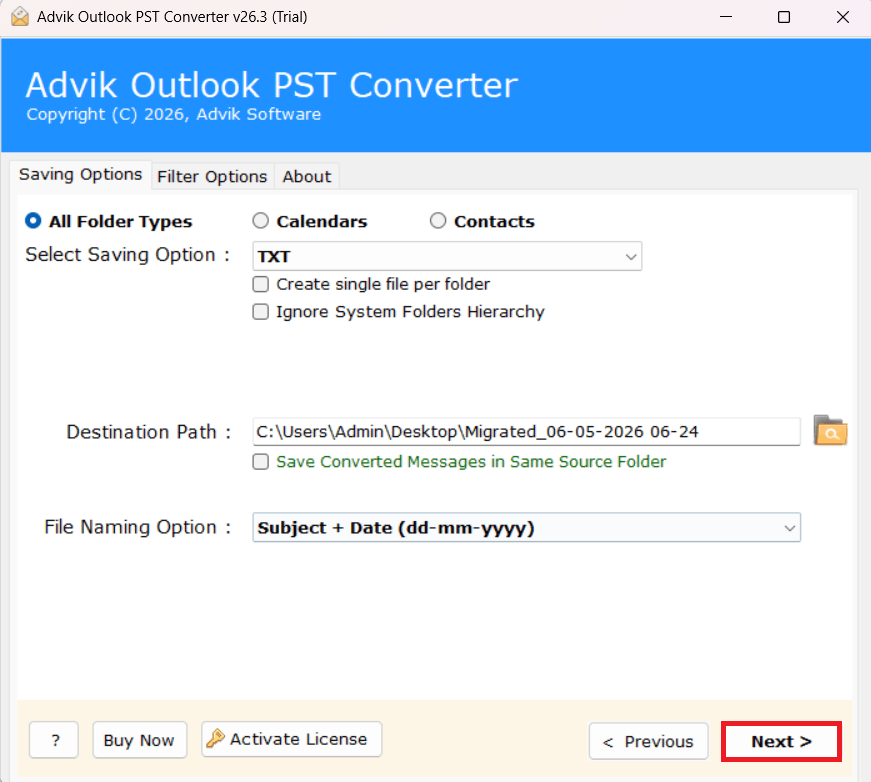Click the Destination Path text field
Image resolution: width=871 pixels, height=782 pixels.
click(526, 432)
